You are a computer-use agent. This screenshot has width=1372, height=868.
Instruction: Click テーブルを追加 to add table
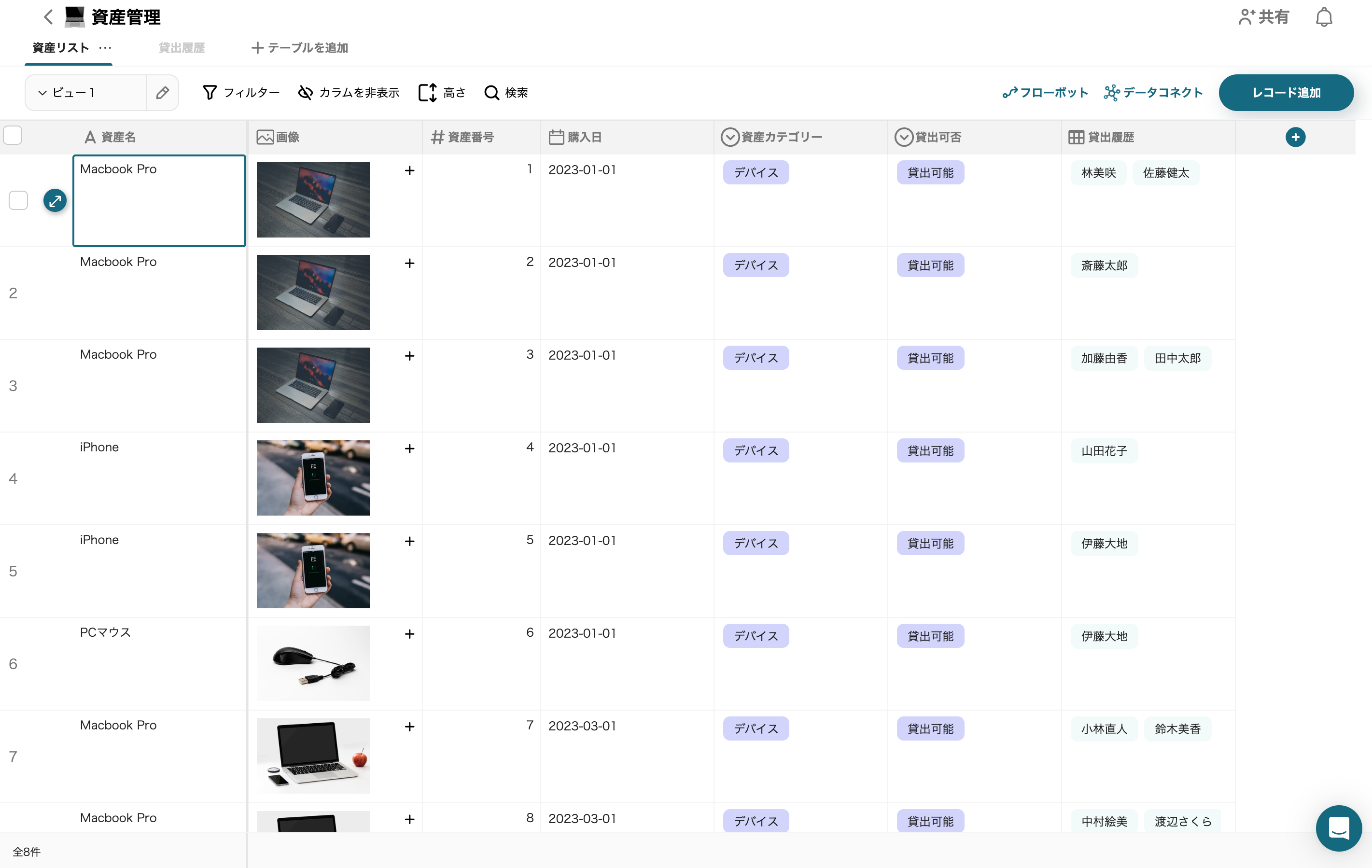pos(300,48)
